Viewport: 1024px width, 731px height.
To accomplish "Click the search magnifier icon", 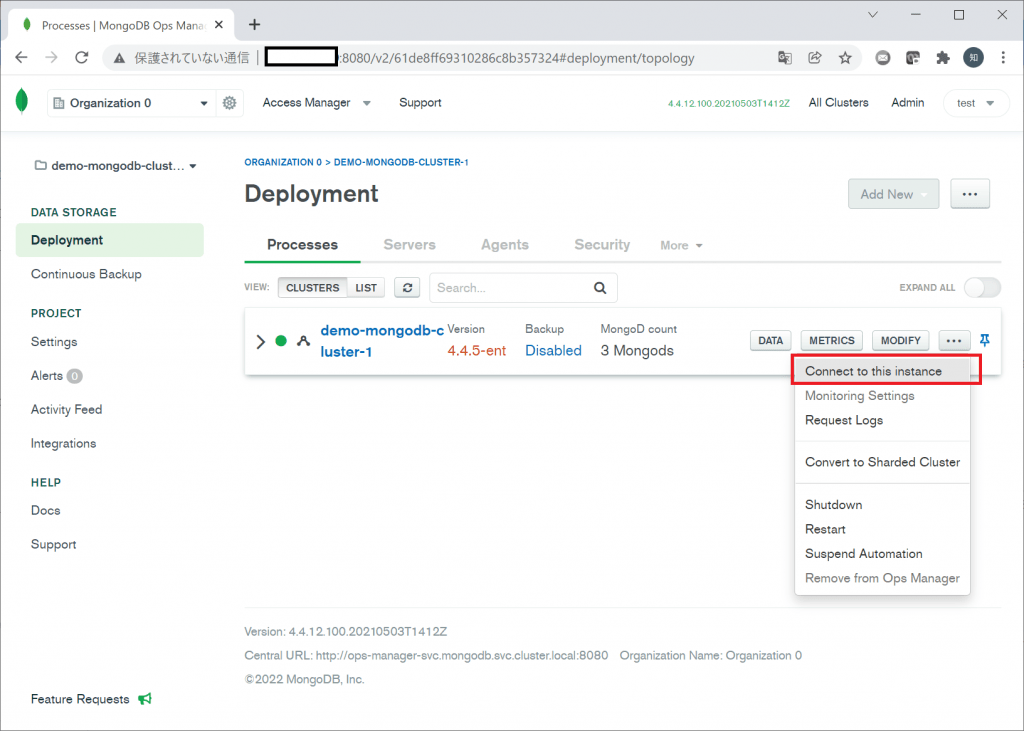I will click(599, 287).
